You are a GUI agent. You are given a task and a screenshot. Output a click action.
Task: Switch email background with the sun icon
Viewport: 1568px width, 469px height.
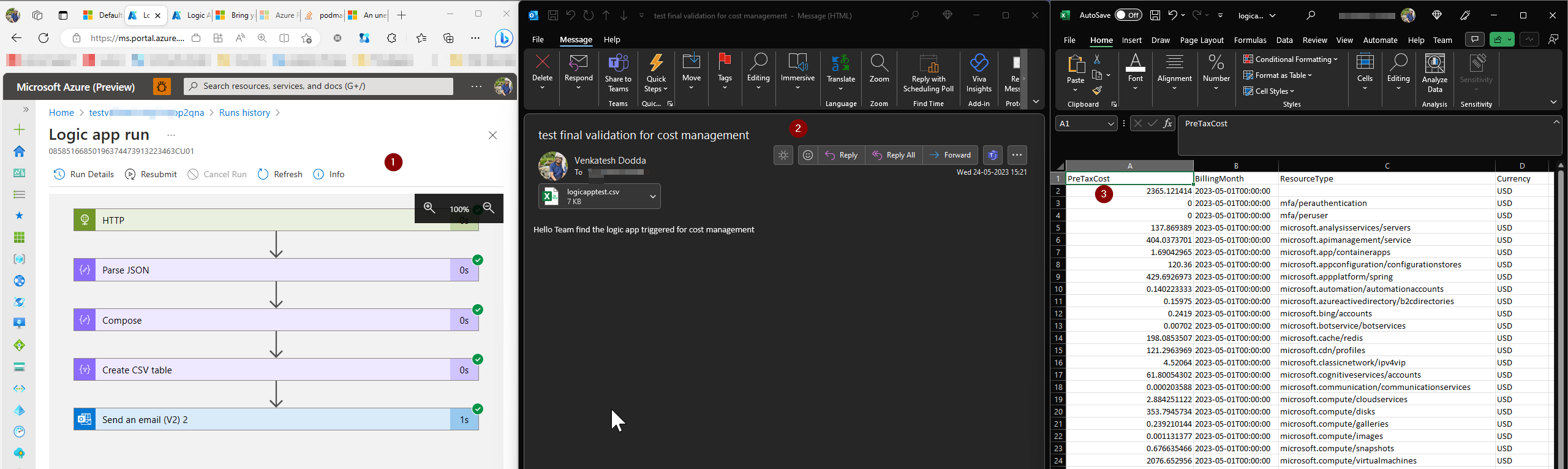(x=783, y=155)
